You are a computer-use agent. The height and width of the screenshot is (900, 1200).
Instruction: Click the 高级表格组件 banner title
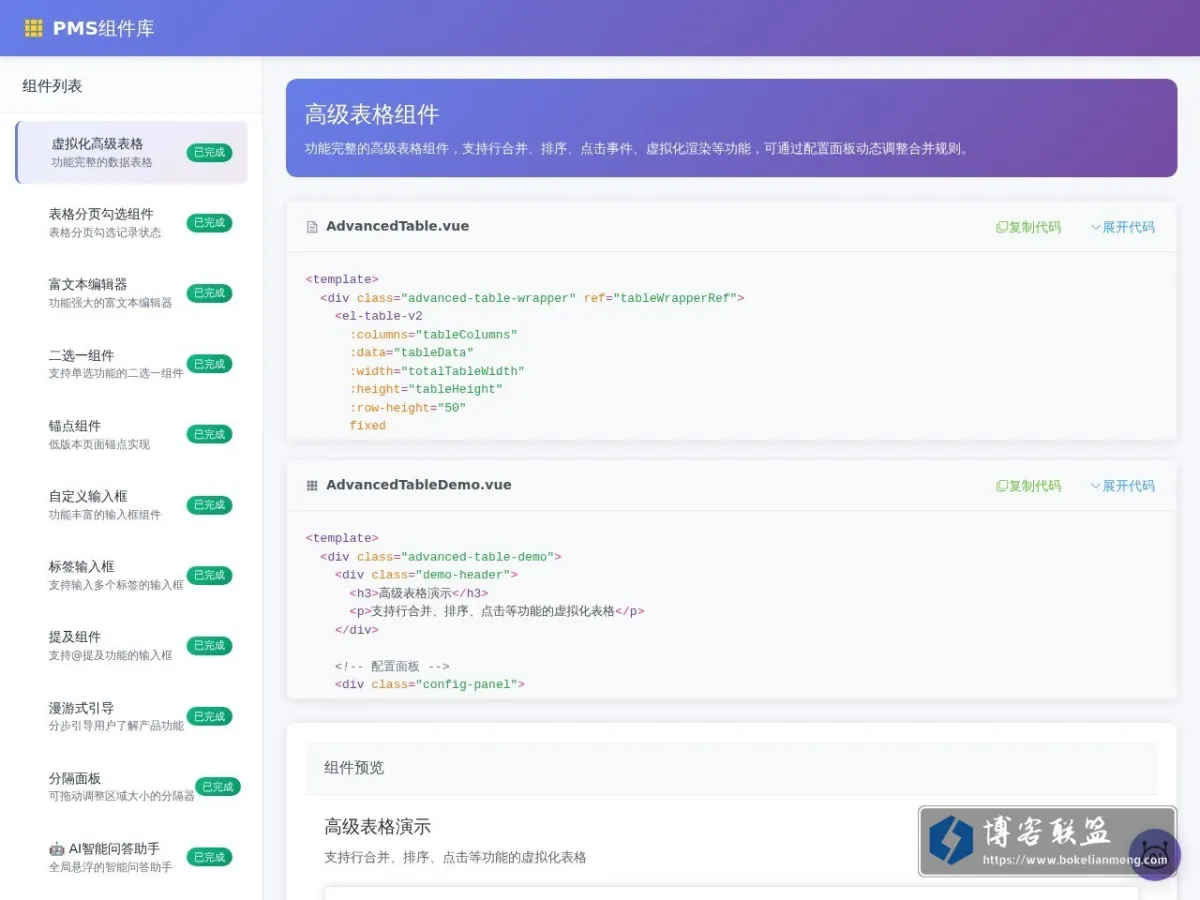372,115
